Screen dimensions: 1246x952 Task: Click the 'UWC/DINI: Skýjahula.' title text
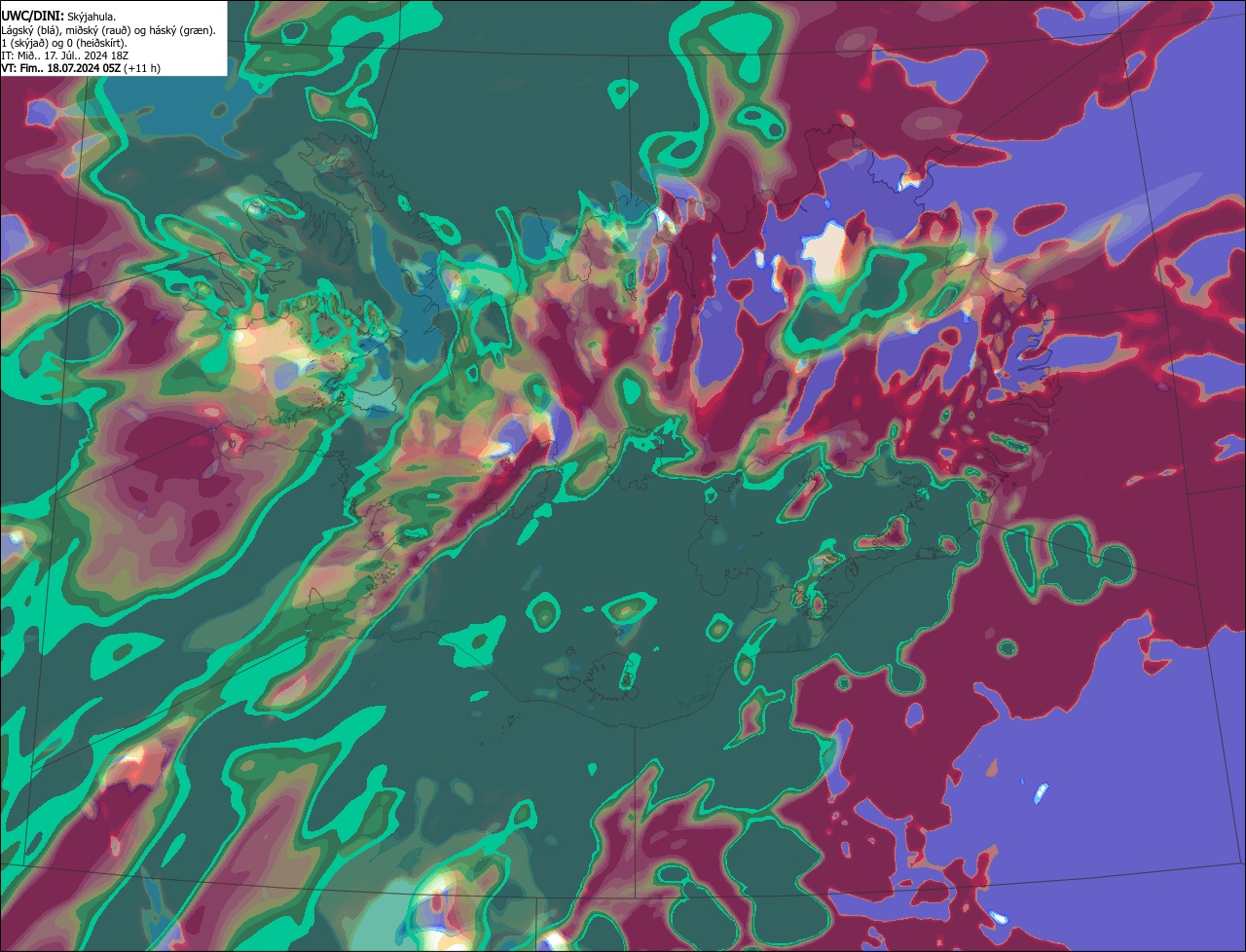click(x=58, y=16)
